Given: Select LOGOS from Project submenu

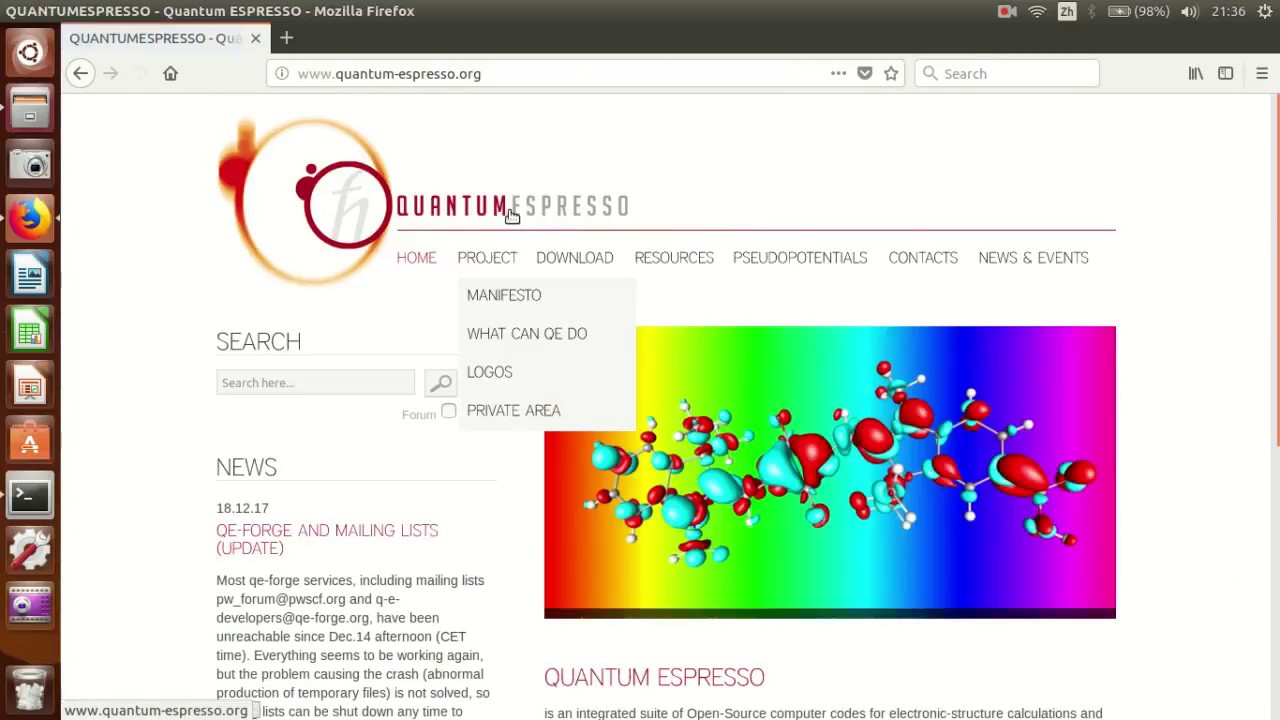Looking at the screenshot, I should [489, 372].
